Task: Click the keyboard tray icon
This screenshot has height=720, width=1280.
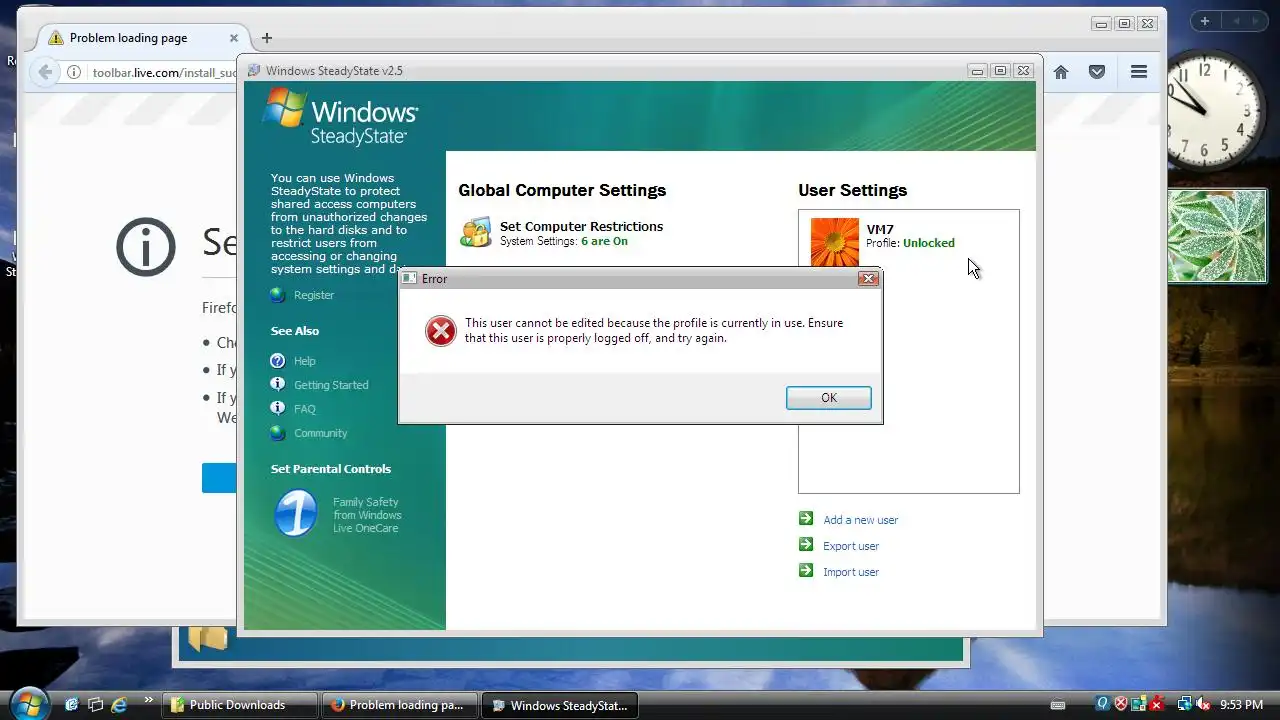Action: click(1059, 705)
